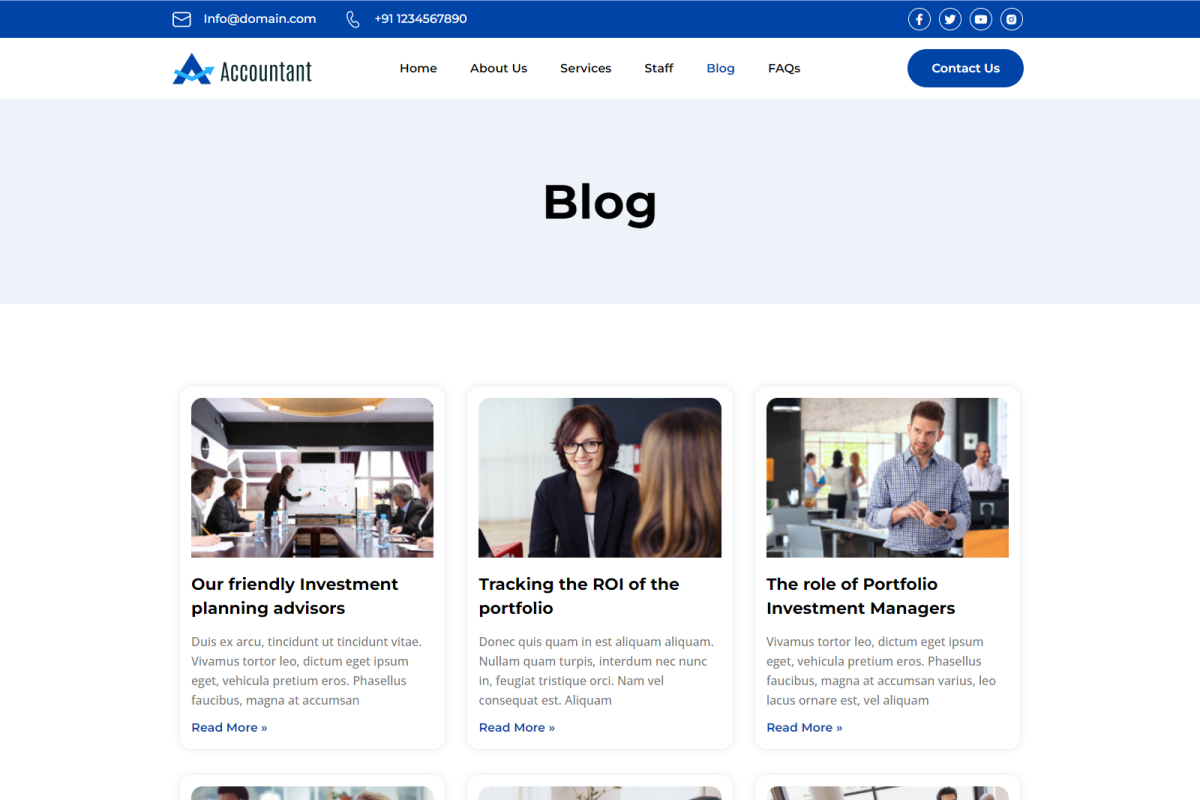Read More on Portfolio Investment Managers post
1200x800 pixels.
tap(805, 727)
